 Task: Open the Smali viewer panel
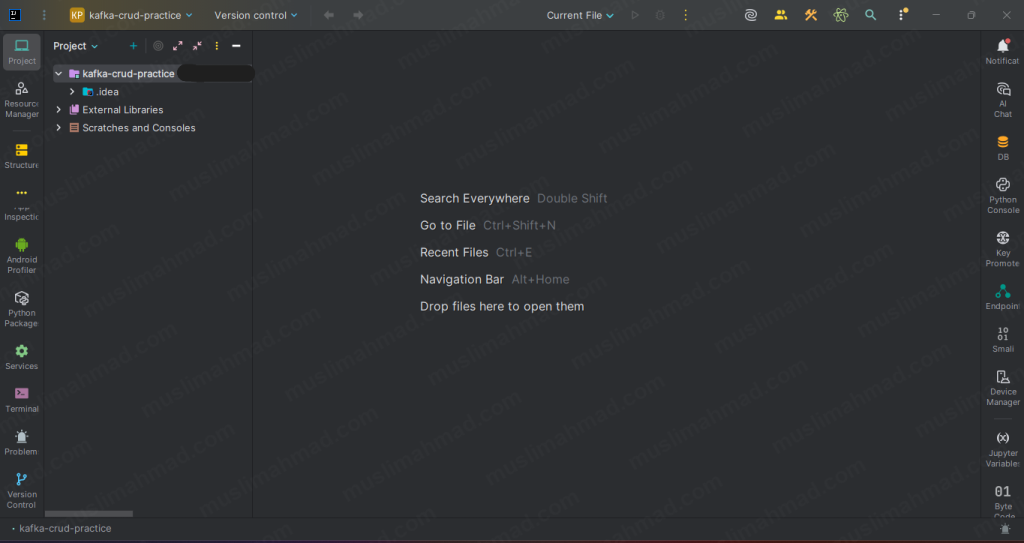pos(1002,340)
